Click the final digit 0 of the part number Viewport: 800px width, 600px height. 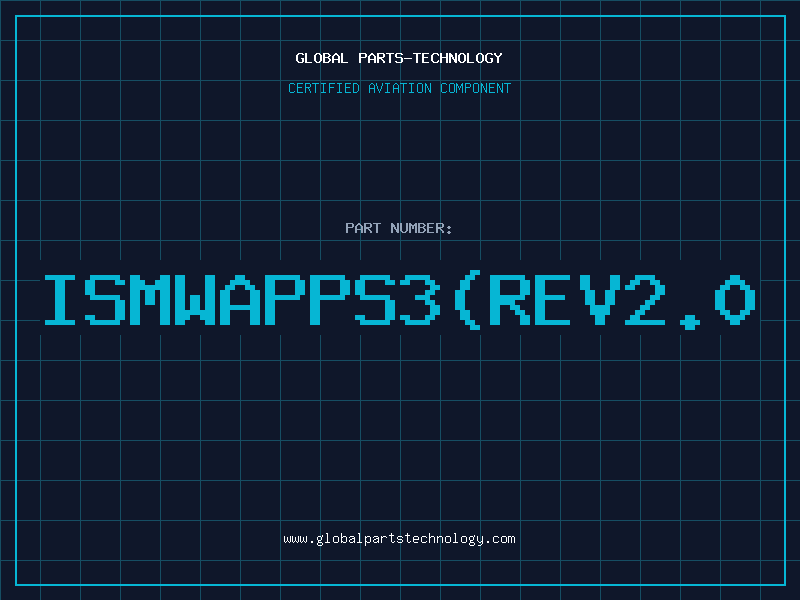[735, 300]
